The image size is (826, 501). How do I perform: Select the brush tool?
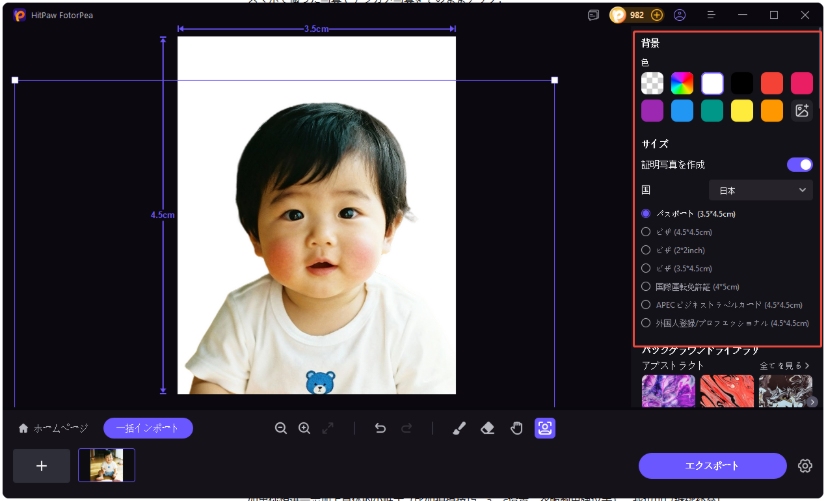459,428
